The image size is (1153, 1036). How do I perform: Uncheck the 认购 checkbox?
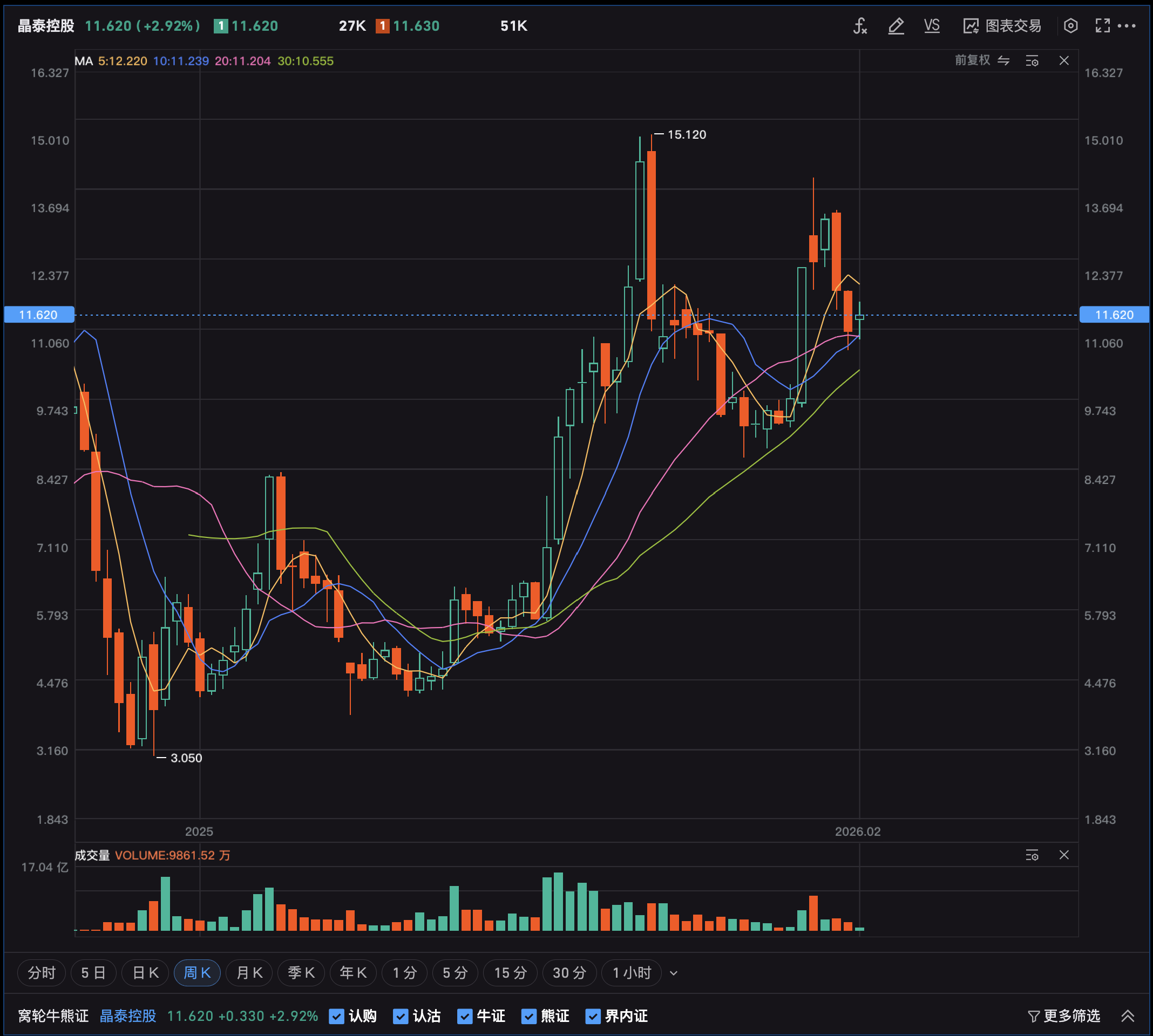(x=336, y=1016)
